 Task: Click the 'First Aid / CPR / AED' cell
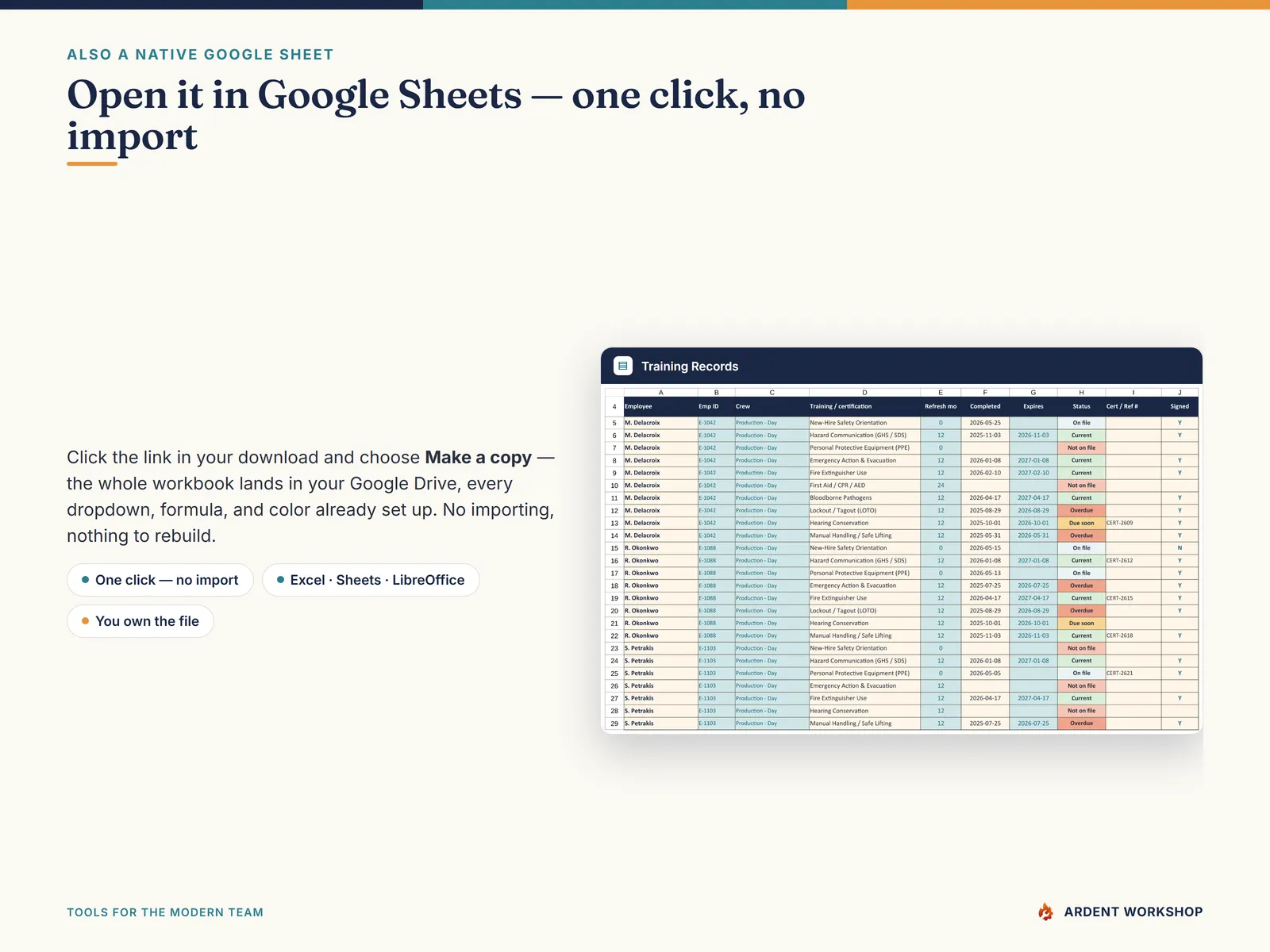(864, 486)
